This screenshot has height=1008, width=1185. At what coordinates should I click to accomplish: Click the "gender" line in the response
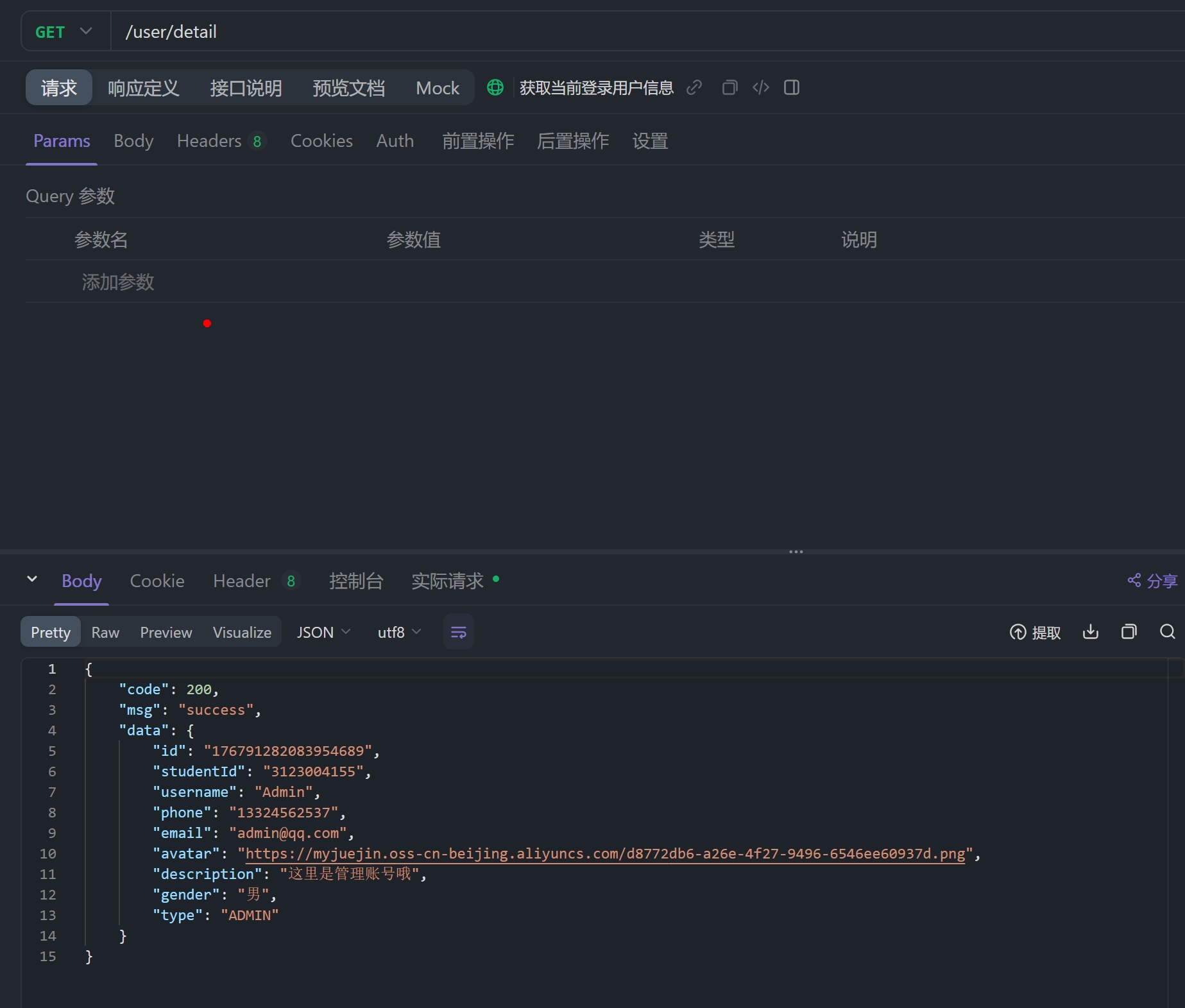pyautogui.click(x=215, y=894)
